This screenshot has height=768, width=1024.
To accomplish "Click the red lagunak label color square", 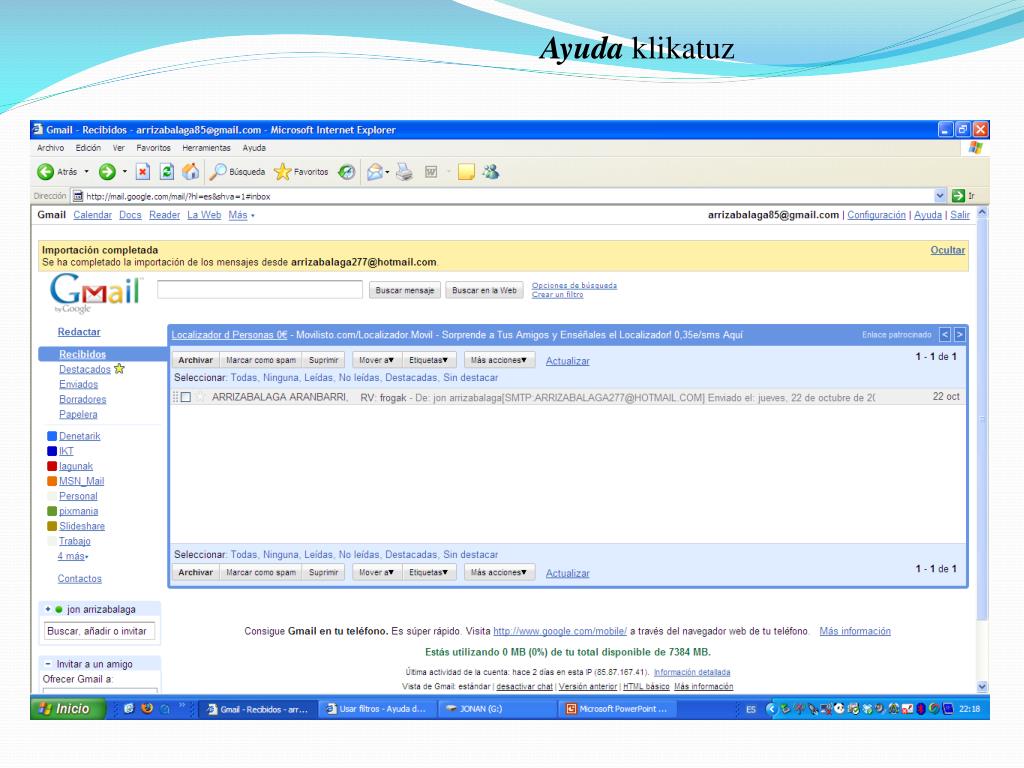I will pos(52,466).
